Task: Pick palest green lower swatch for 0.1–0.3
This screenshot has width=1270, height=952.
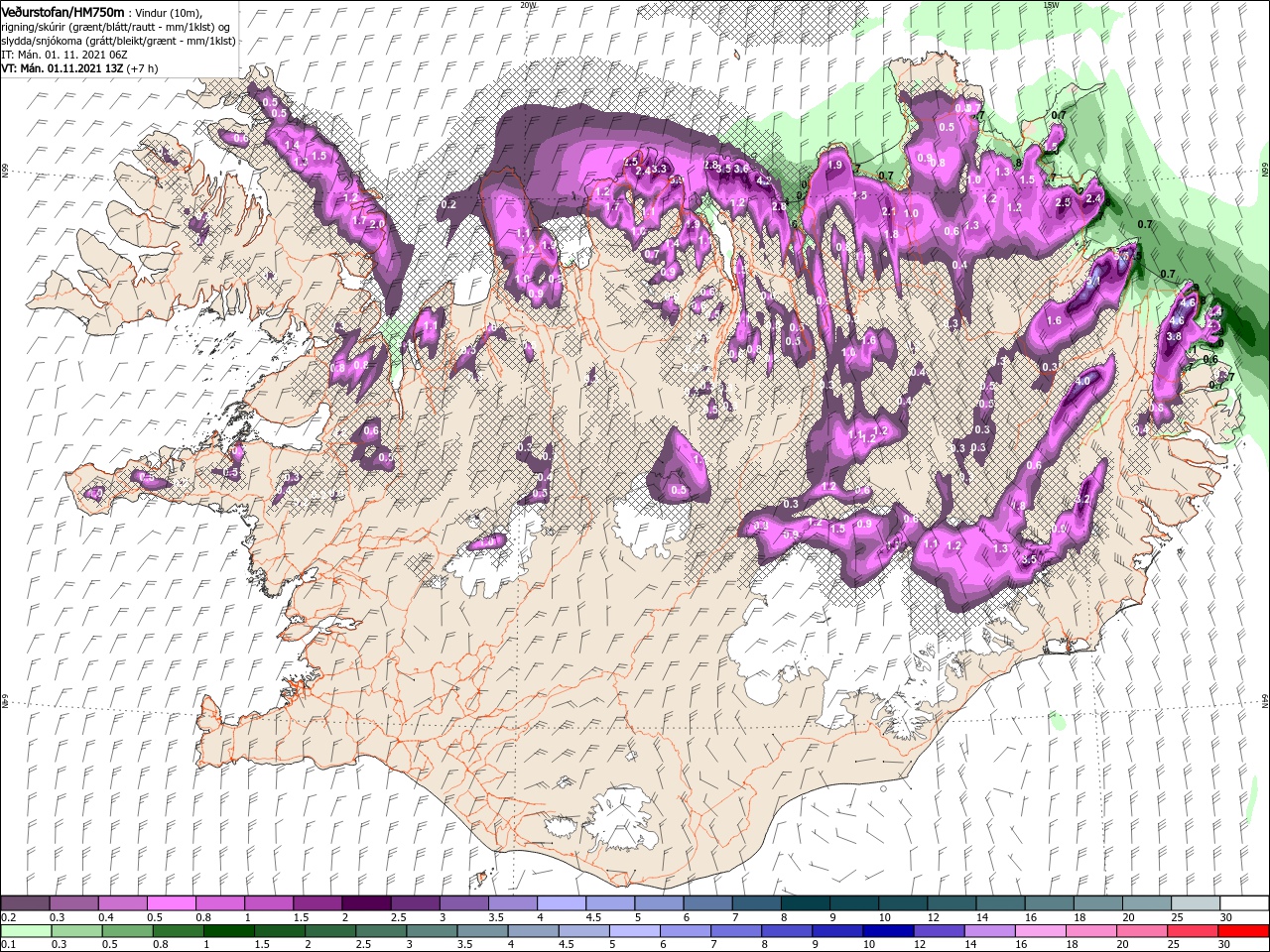Action: click(x=26, y=931)
